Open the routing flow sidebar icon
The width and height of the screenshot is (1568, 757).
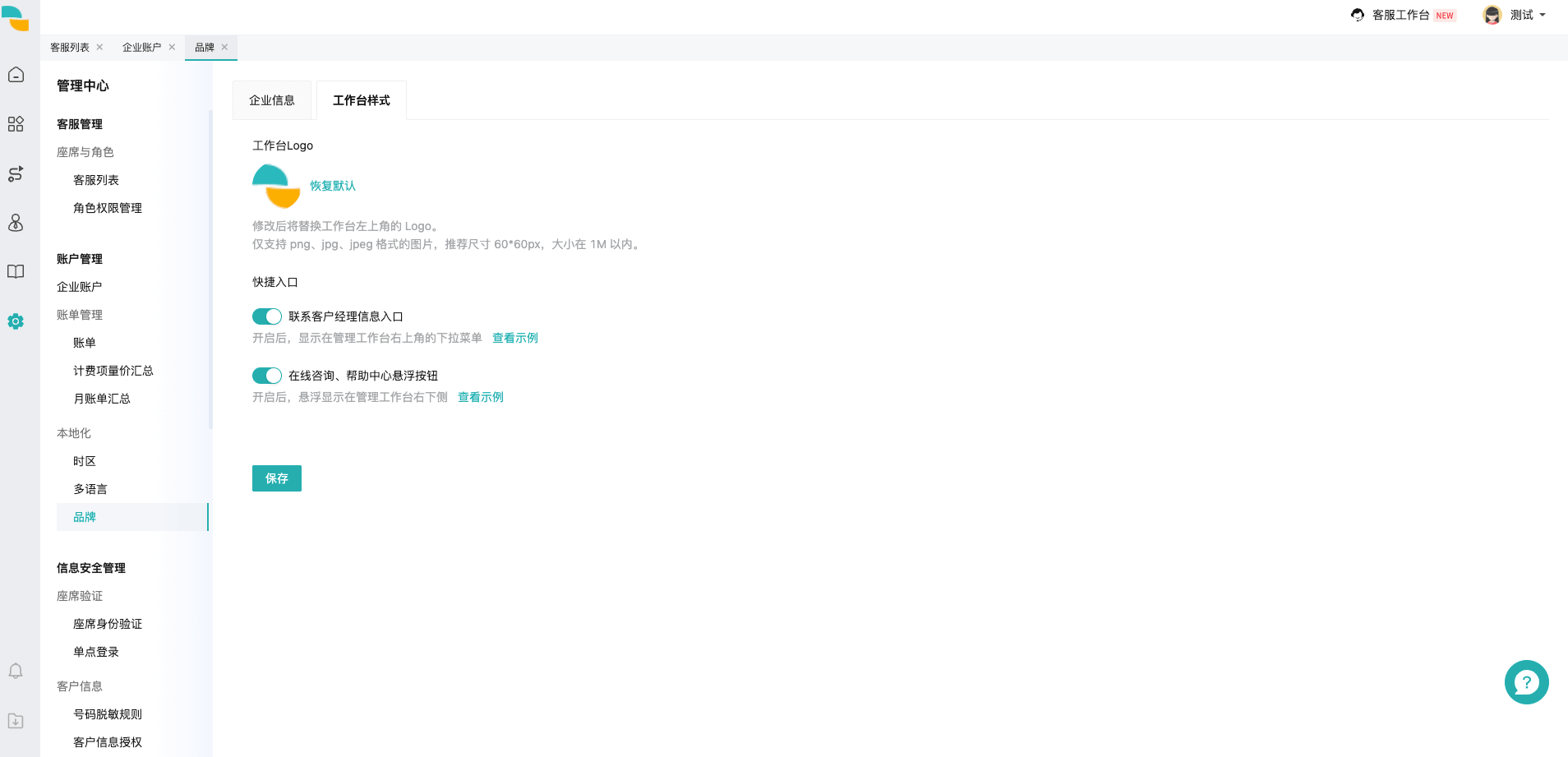tap(16, 173)
